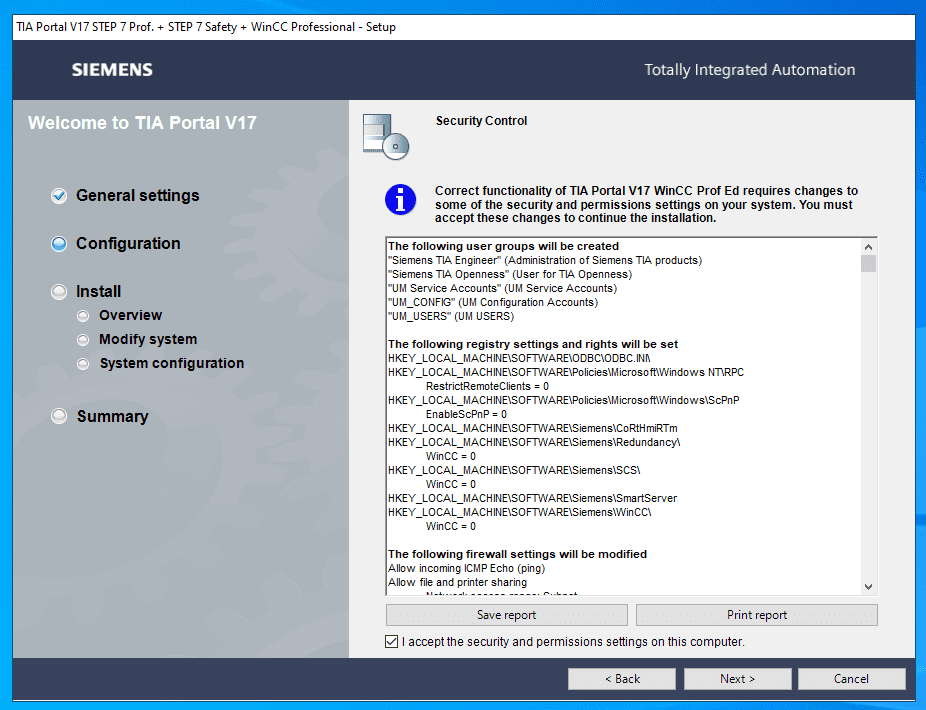Click the "UM_USERS" group line
This screenshot has width=926, height=710.
[451, 317]
